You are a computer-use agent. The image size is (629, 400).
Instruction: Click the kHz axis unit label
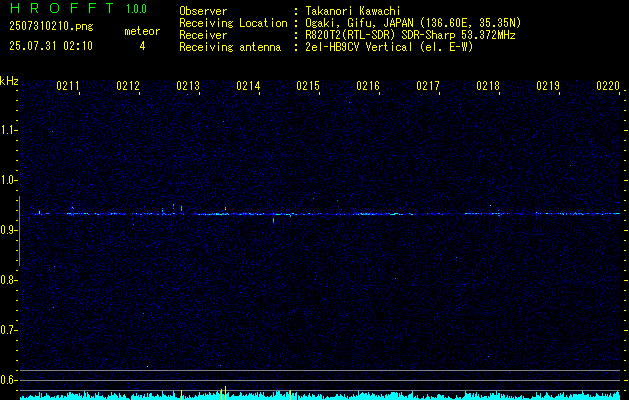9,81
